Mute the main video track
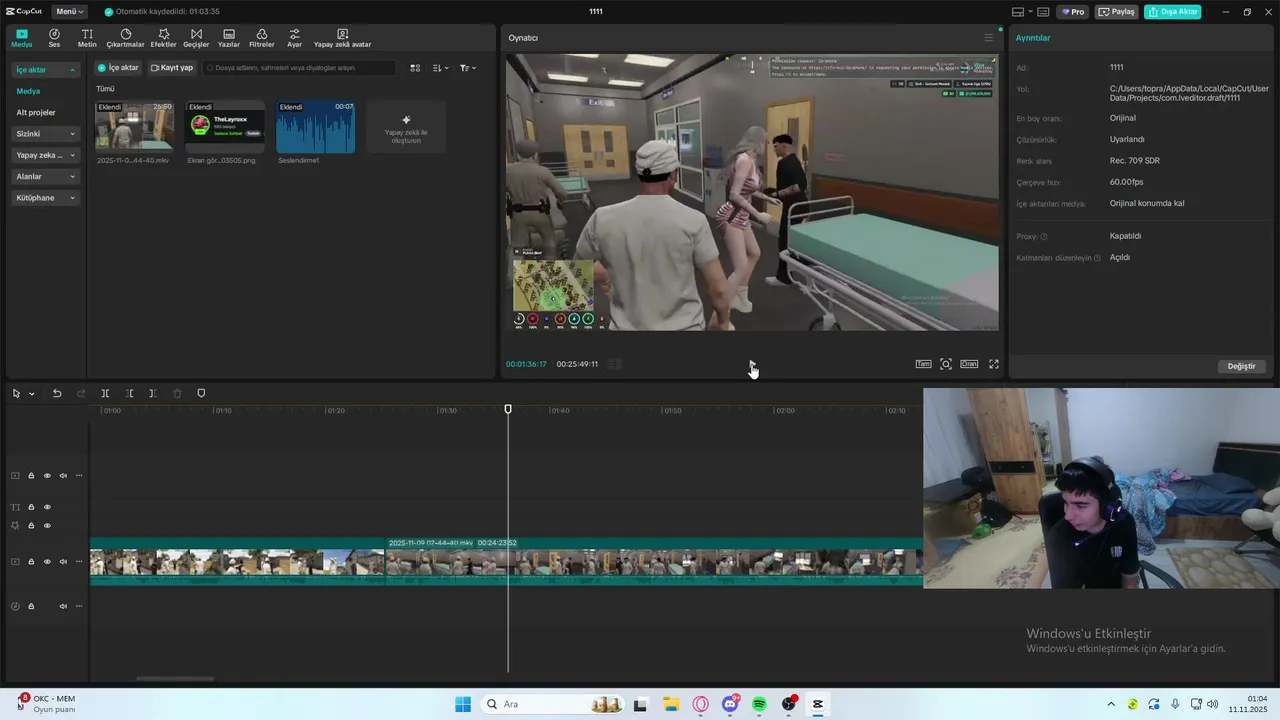This screenshot has height=720, width=1280. [63, 562]
